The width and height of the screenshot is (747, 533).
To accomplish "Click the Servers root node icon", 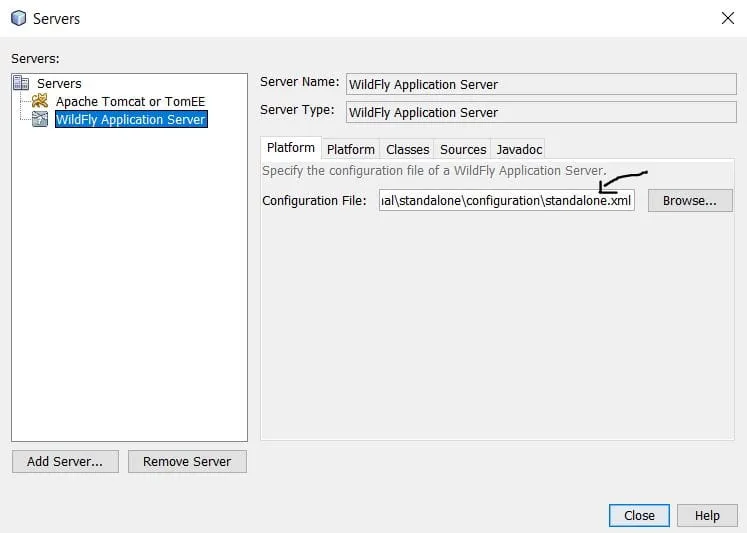I will (x=21, y=83).
